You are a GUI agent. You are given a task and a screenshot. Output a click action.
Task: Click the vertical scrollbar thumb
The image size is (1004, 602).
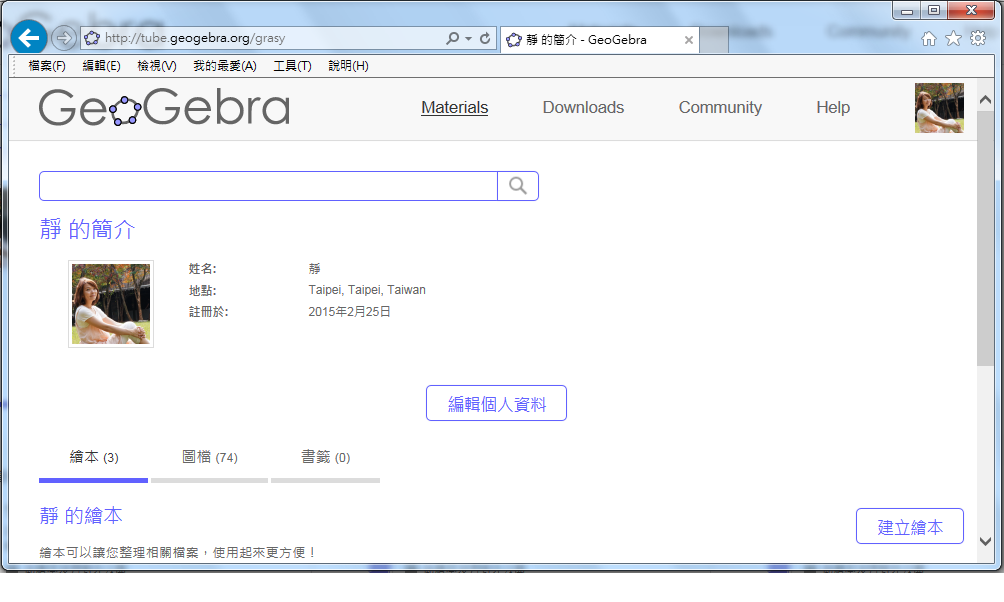coord(985,238)
